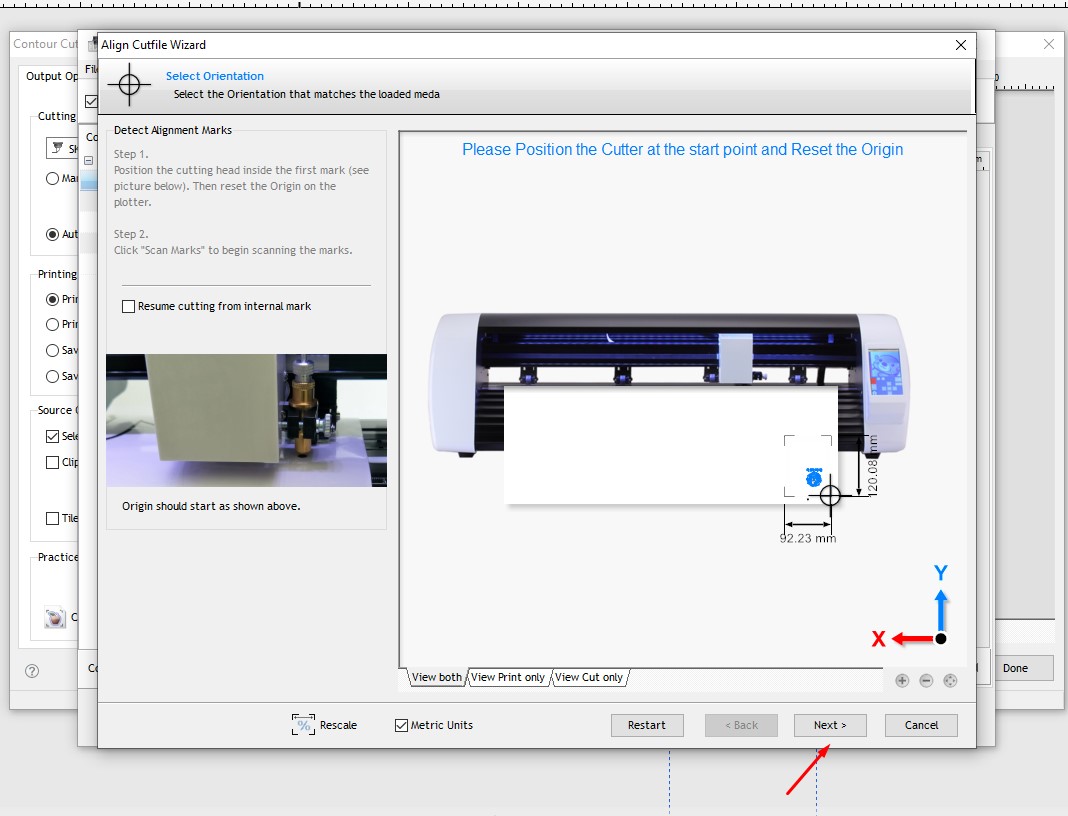
Task: Select the second Sav radio button
Action: [52, 376]
